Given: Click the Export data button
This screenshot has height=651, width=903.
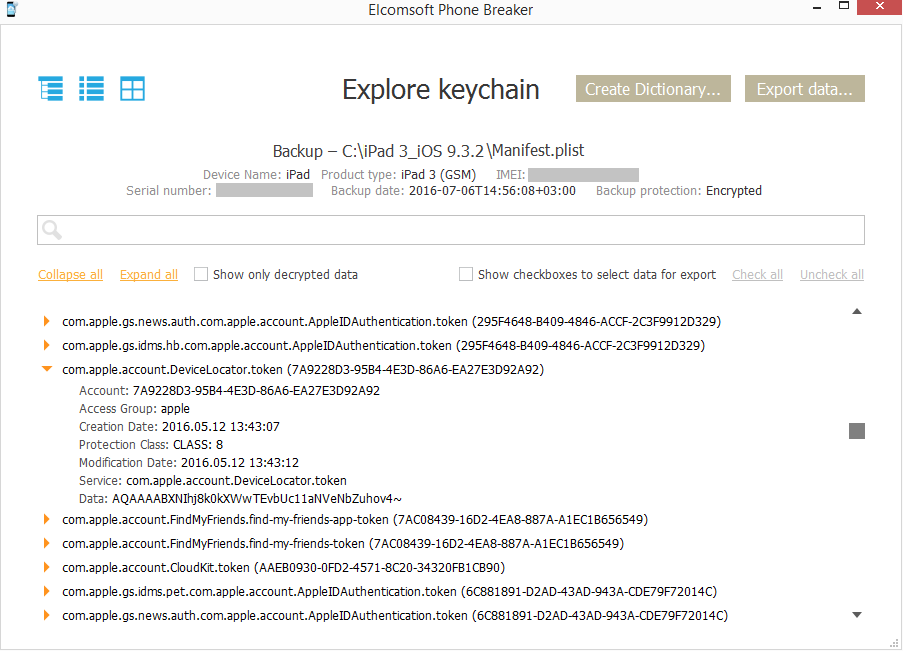Looking at the screenshot, I should point(804,89).
